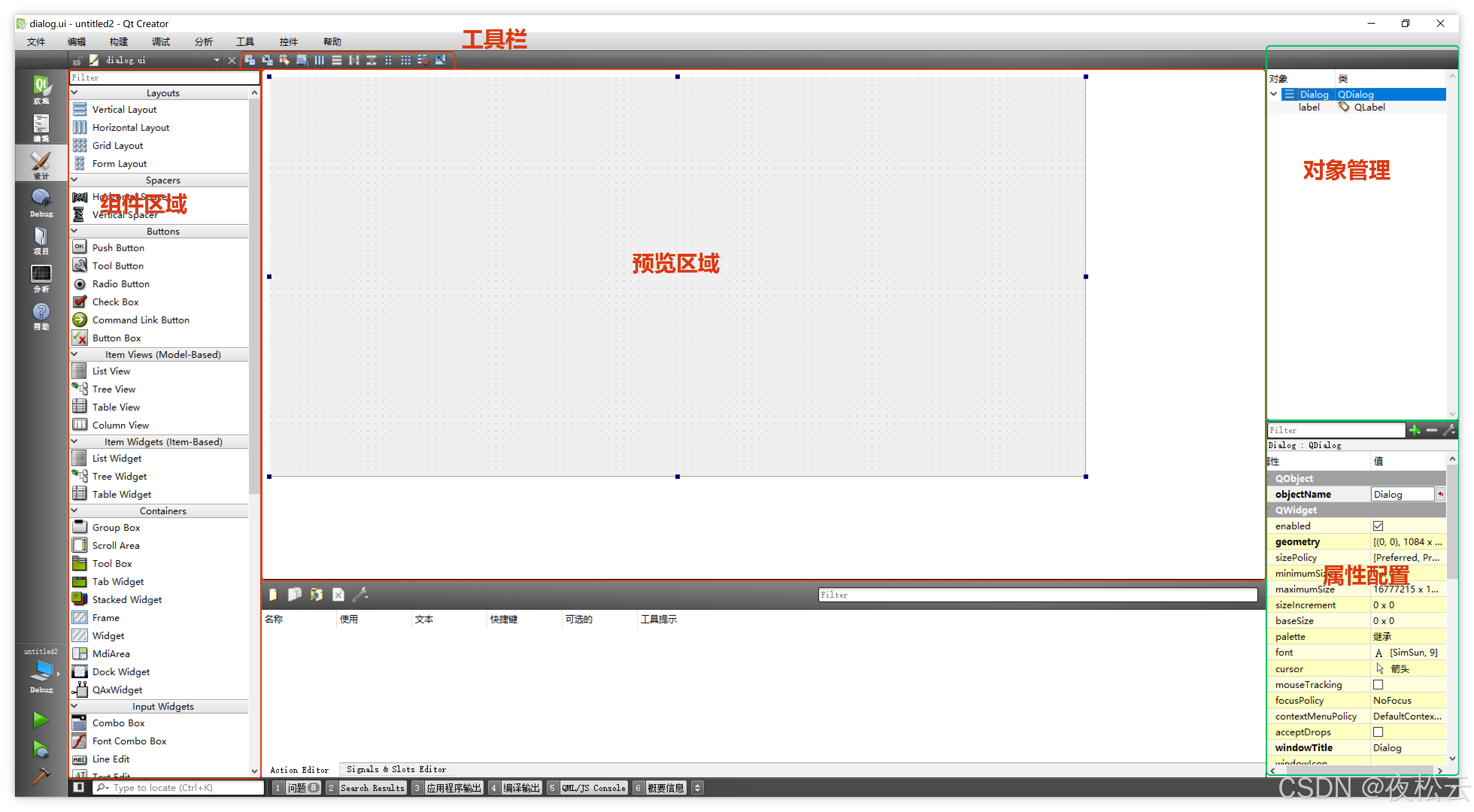
Task: Click the Edit Tab Order toolbar icon
Action: tap(302, 60)
